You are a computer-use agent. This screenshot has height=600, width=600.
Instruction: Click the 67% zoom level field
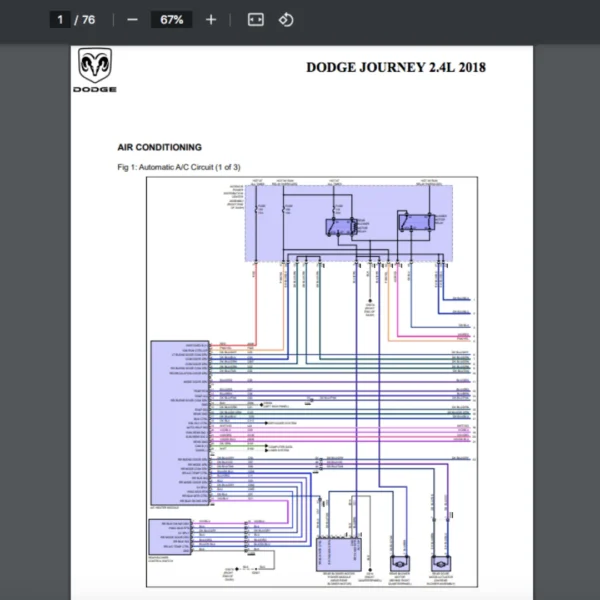point(171,20)
